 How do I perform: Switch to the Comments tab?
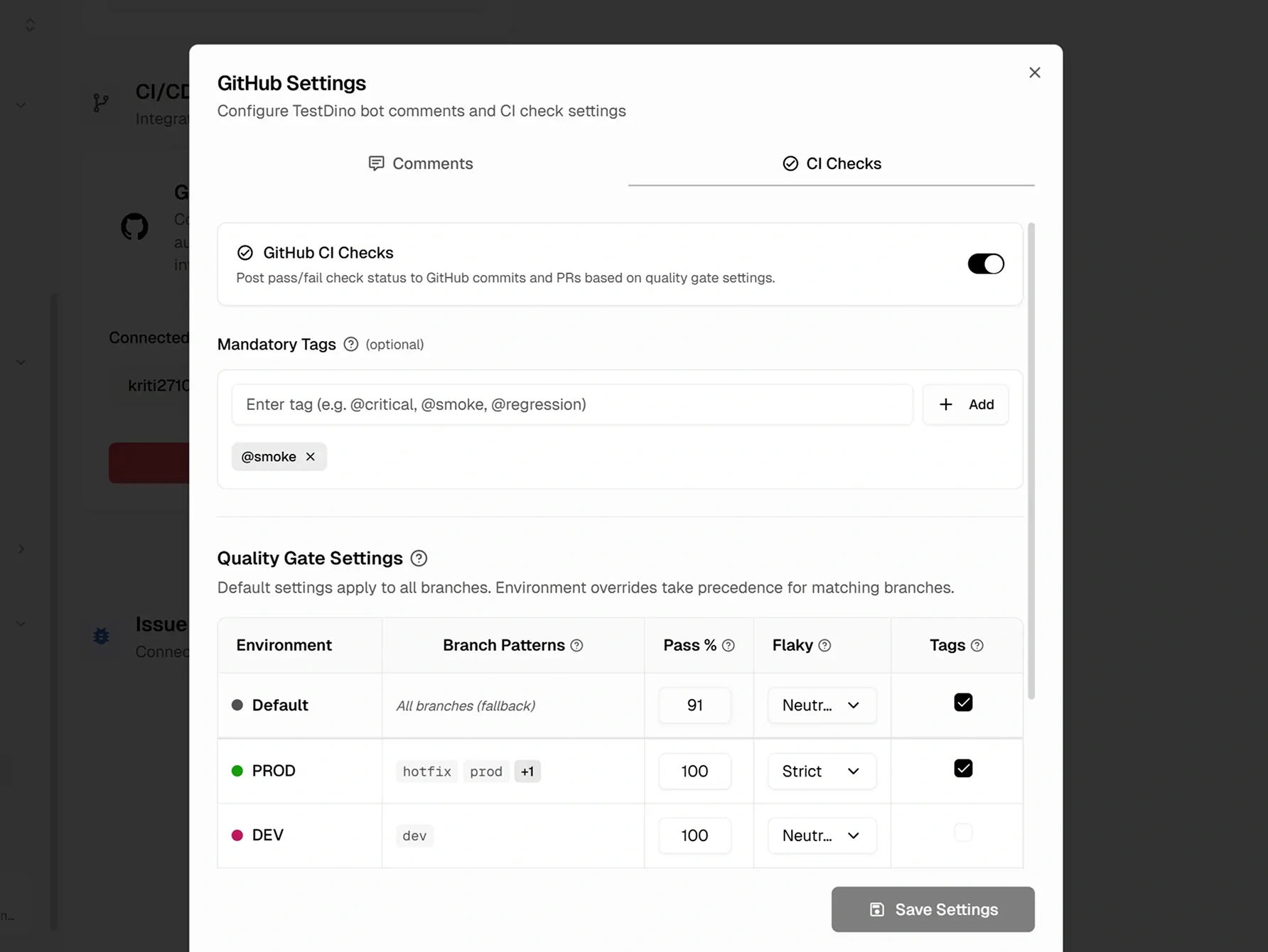coord(421,163)
